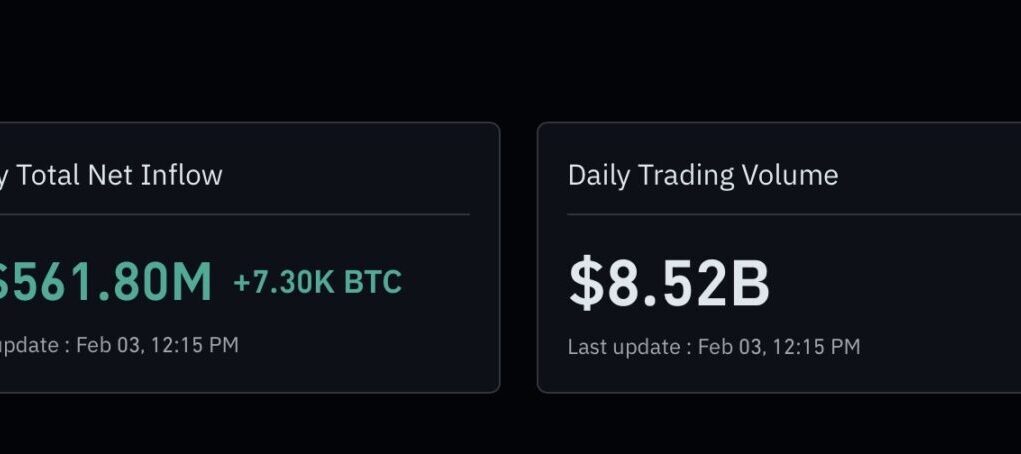Click the word Inflow in the card title
Screen dimensions: 1021x454
click(181, 175)
